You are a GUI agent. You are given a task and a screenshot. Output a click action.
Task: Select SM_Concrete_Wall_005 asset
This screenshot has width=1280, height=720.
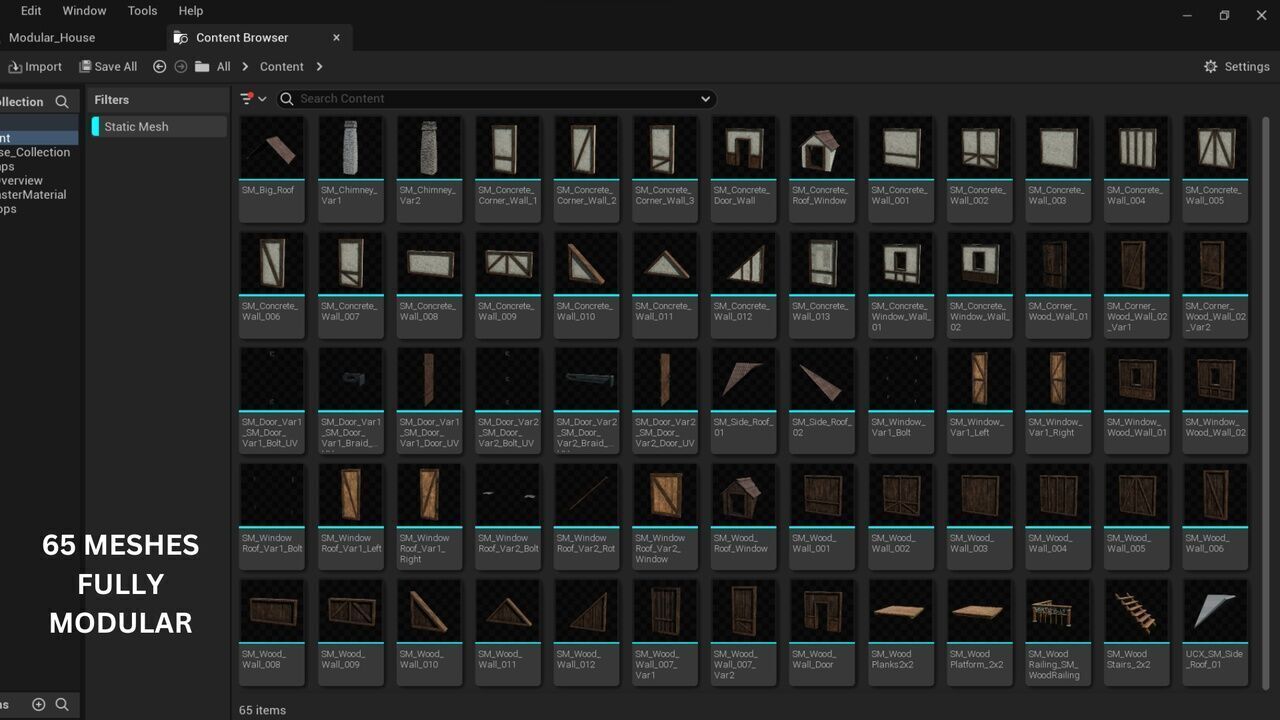tap(1216, 169)
